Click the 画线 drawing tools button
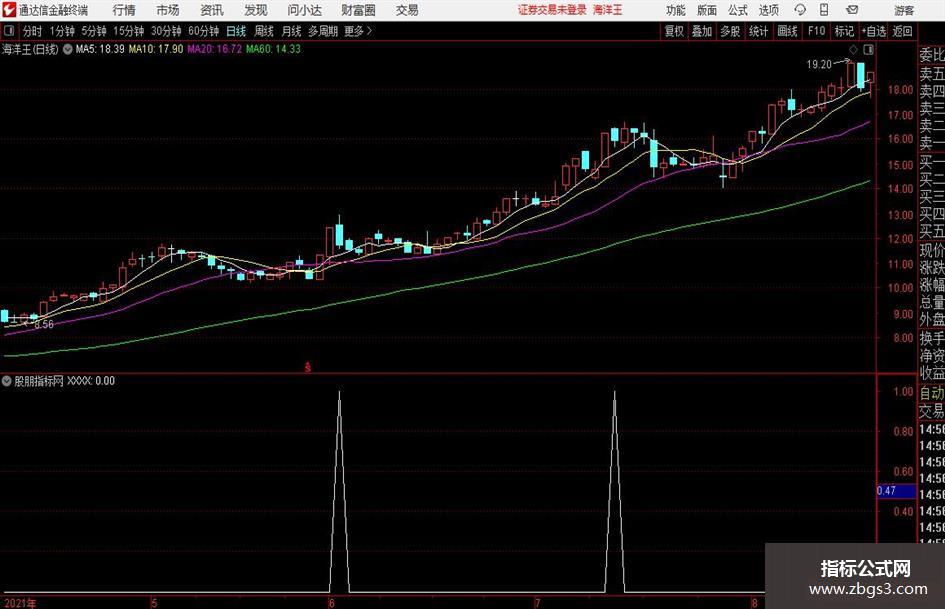Screen dimensions: 945x609 787,31
